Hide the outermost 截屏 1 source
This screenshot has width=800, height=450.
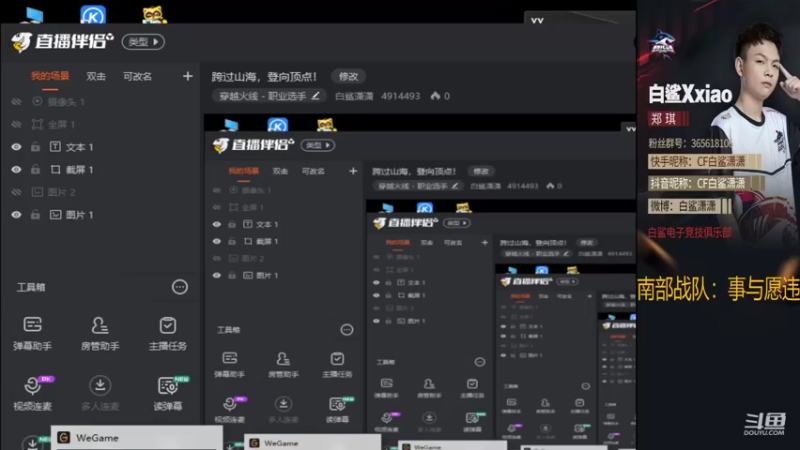[16, 169]
